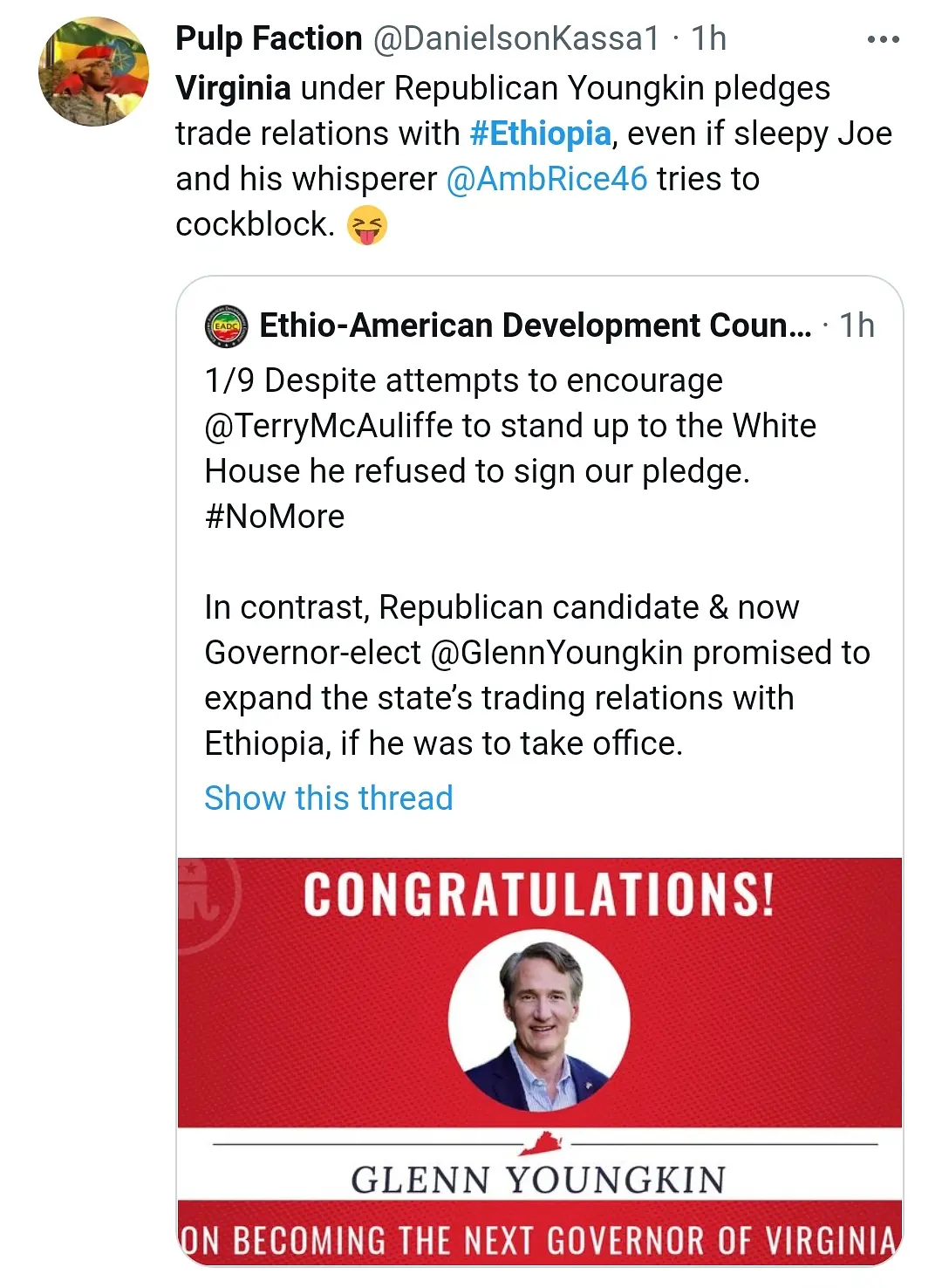Open the circular Glenn Youngkin portrait photo
This screenshot has height=1288, width=942.
pyautogui.click(x=539, y=1020)
